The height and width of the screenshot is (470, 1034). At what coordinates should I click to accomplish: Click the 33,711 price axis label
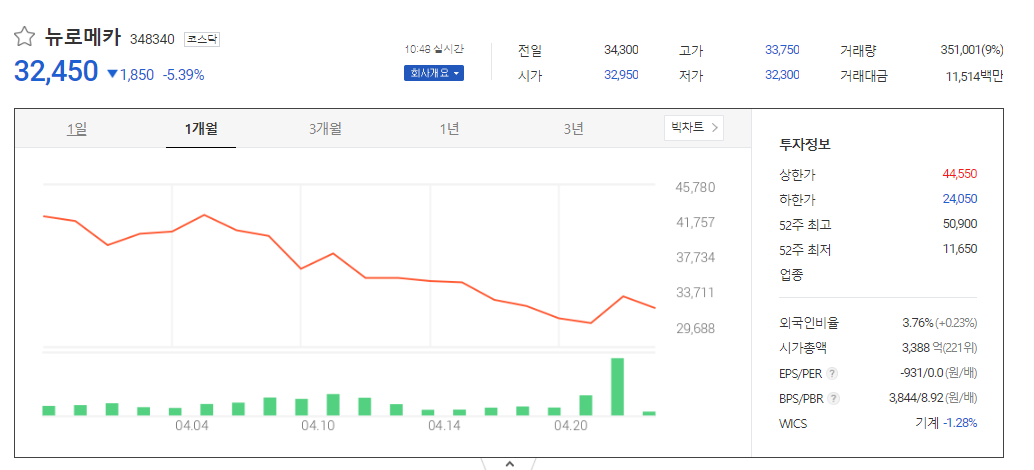695,292
